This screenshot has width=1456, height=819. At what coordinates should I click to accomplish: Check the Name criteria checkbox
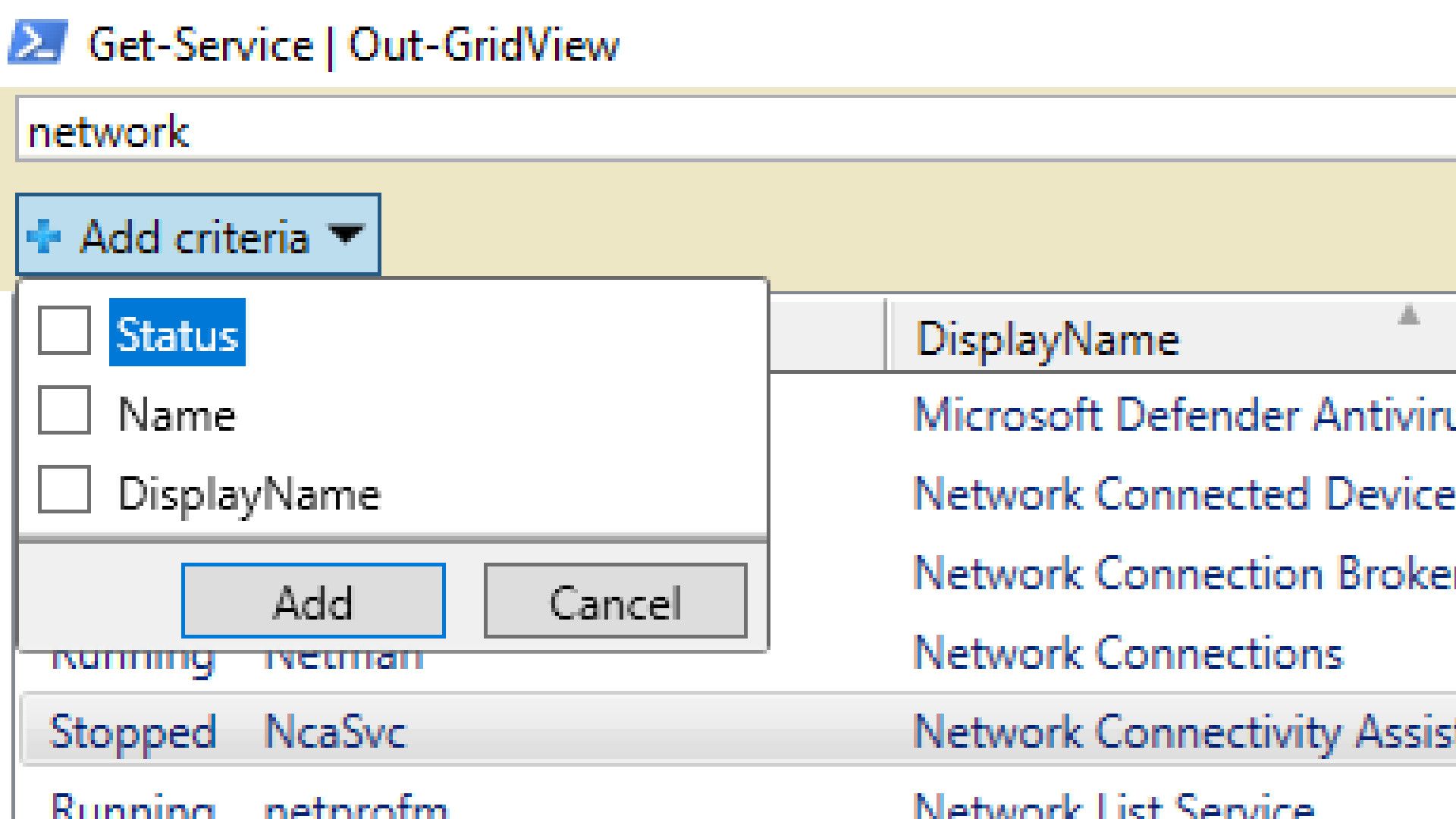[x=64, y=410]
